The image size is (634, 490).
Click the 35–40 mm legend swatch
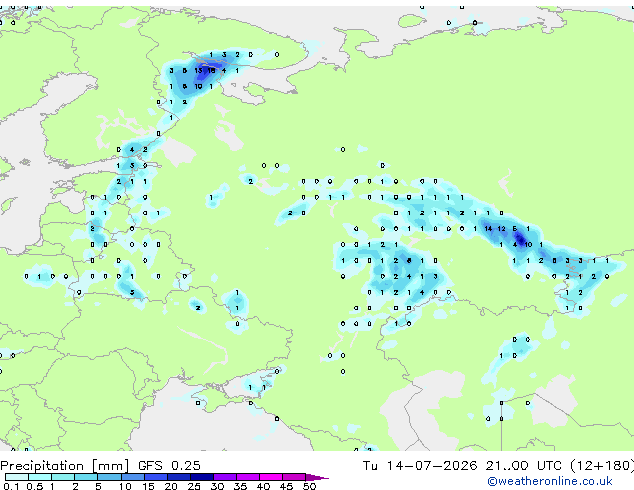[x=247, y=477]
